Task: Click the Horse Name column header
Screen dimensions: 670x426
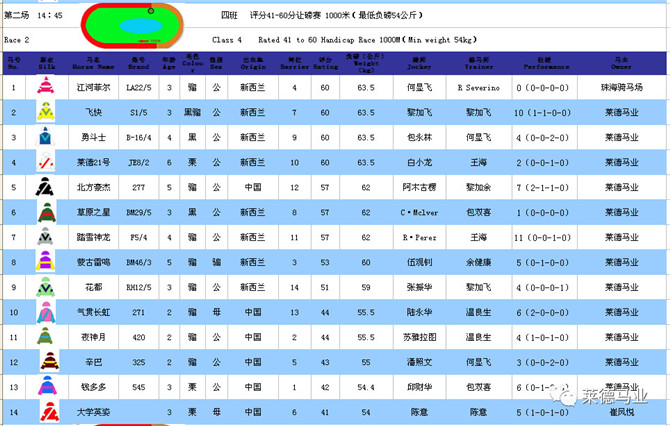Action: 93,63
